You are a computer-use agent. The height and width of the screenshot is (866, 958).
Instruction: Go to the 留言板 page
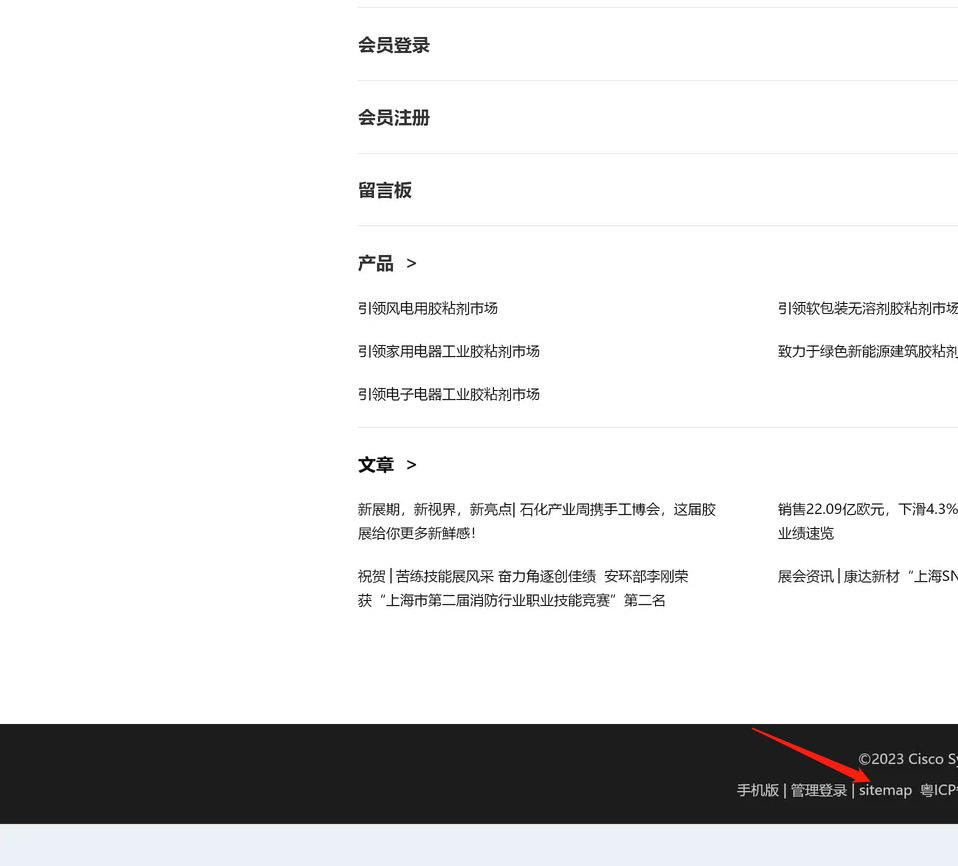(385, 190)
